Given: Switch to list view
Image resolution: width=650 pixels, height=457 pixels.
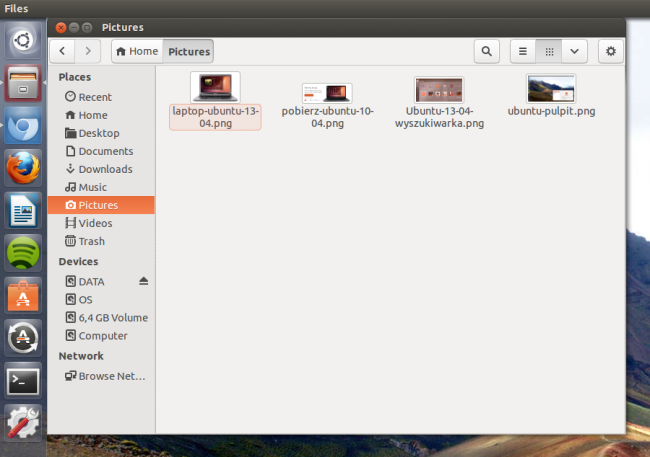Looking at the screenshot, I should coord(523,51).
